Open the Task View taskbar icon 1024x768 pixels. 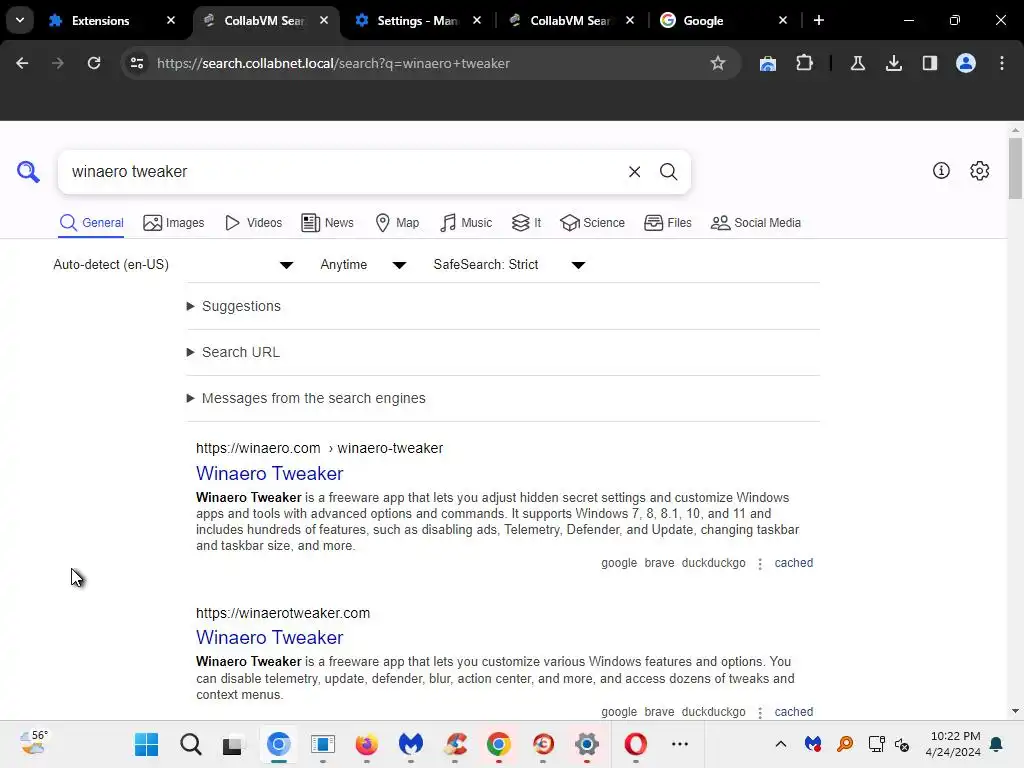click(232, 744)
